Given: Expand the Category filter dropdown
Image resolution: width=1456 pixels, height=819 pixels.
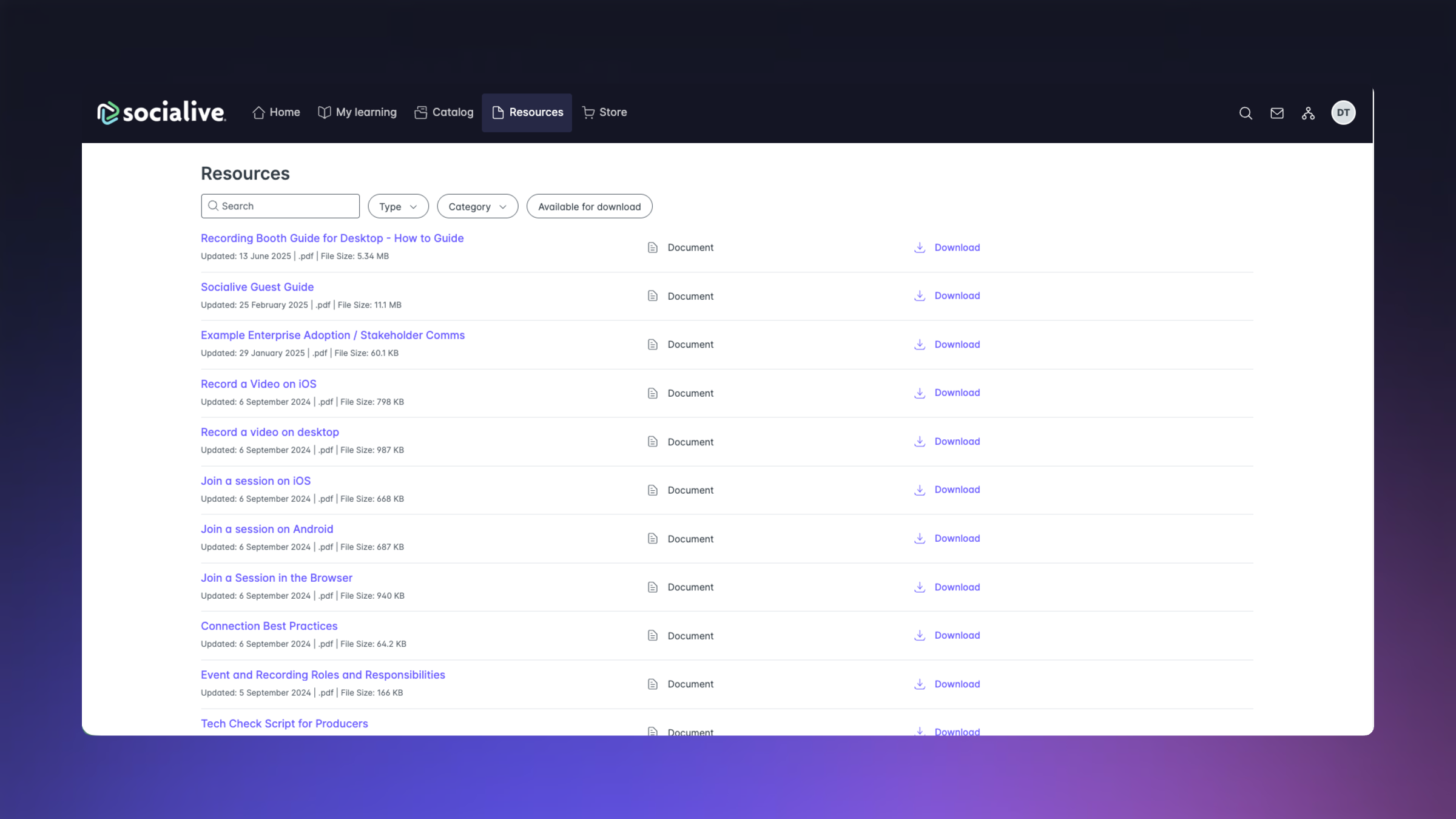Looking at the screenshot, I should coord(477,206).
